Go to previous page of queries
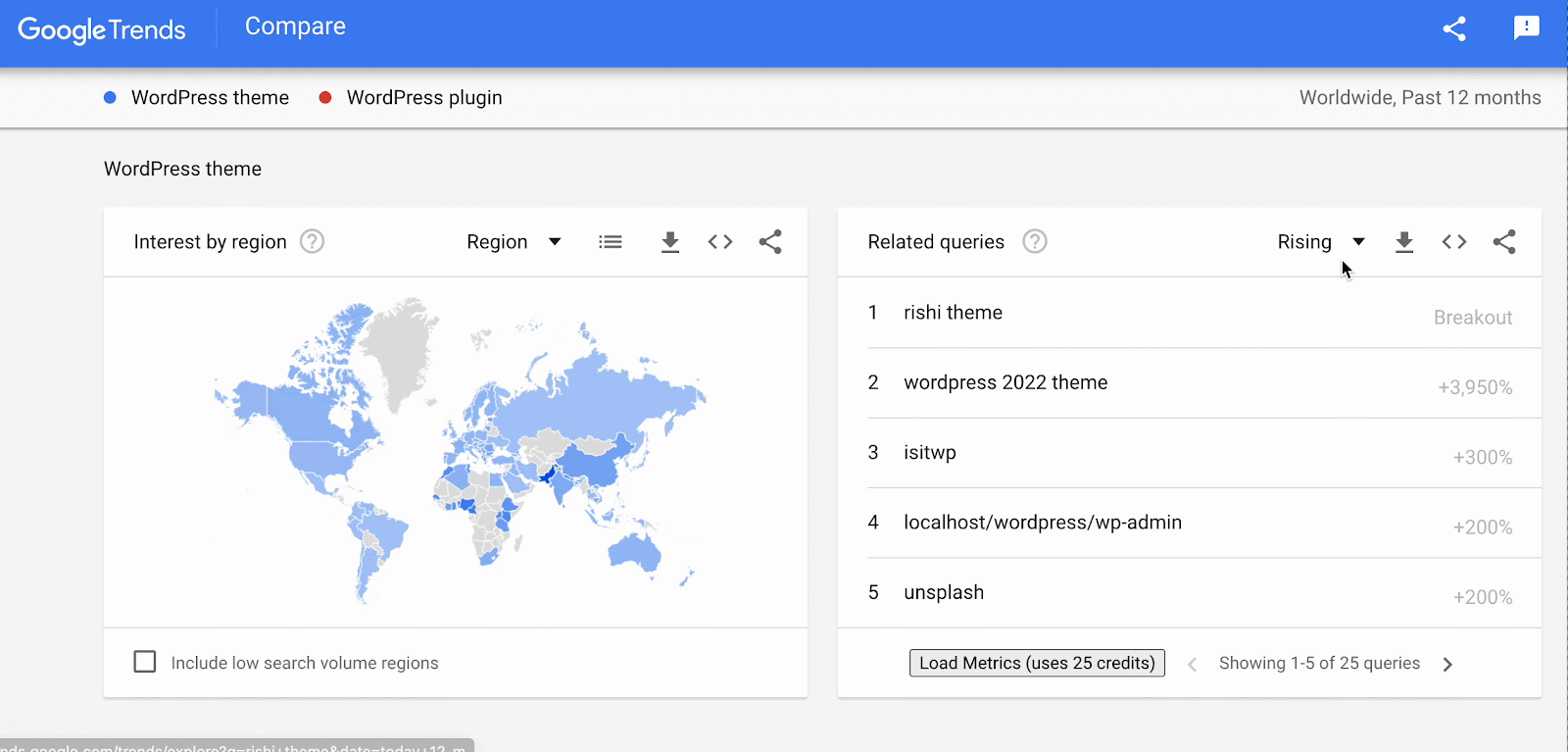 [x=1193, y=665]
